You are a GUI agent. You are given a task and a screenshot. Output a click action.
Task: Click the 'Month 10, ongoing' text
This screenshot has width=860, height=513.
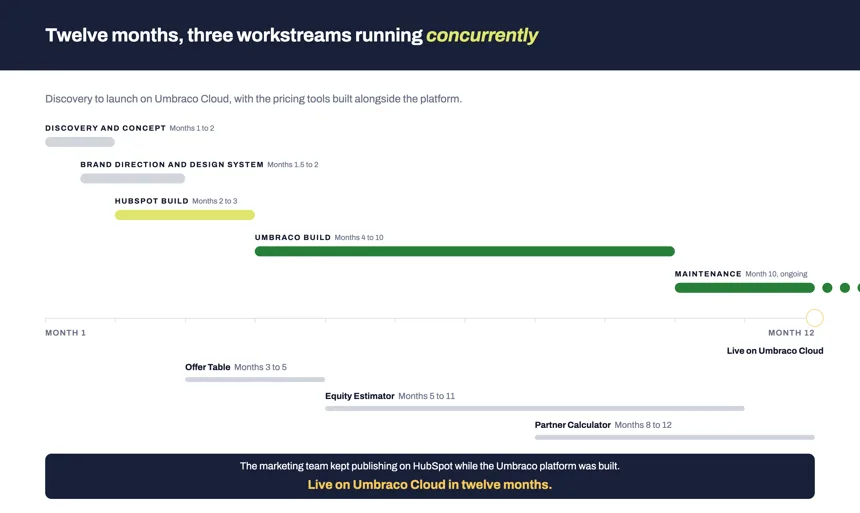click(776, 274)
